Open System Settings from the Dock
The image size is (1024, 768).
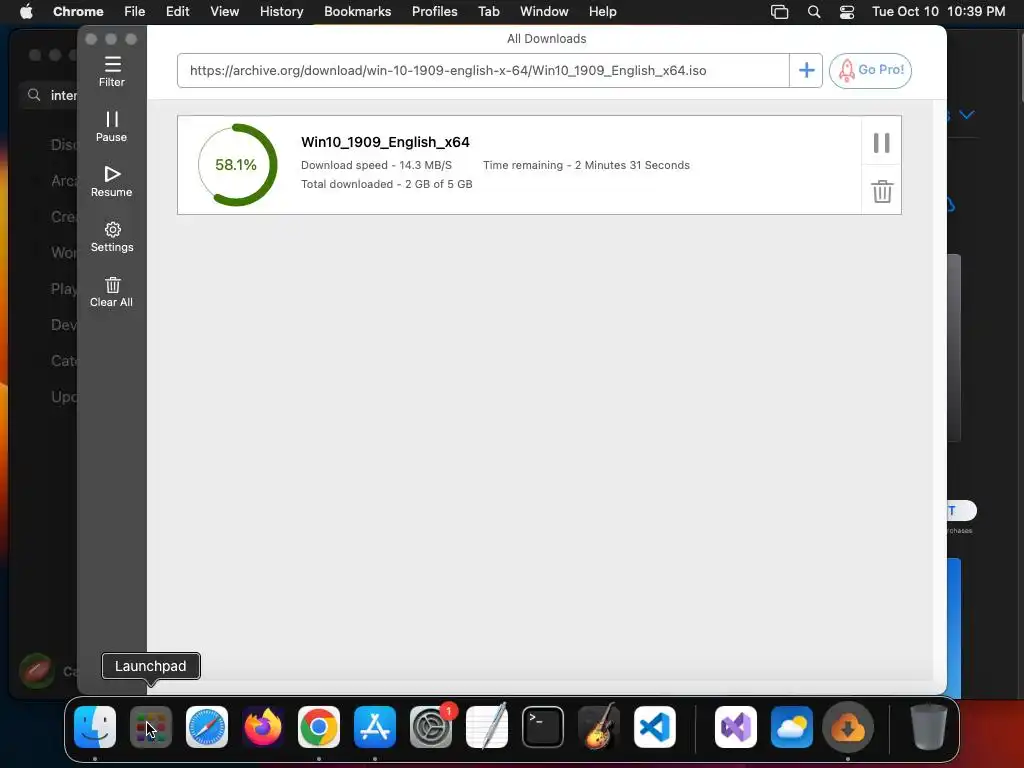tap(431, 727)
